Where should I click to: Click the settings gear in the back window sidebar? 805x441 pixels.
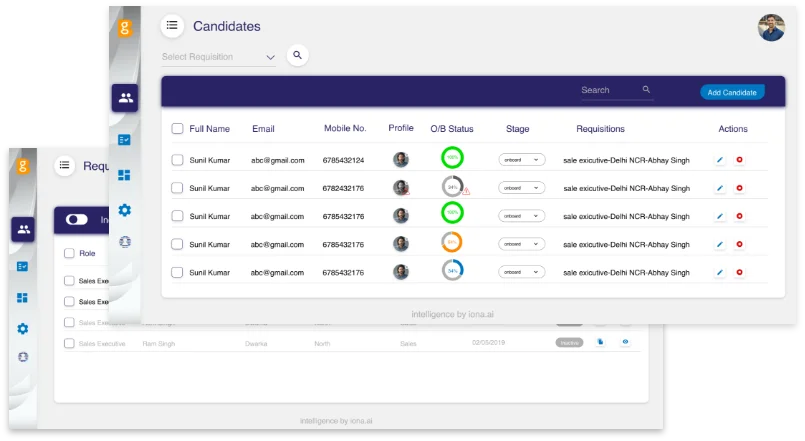click(23, 329)
